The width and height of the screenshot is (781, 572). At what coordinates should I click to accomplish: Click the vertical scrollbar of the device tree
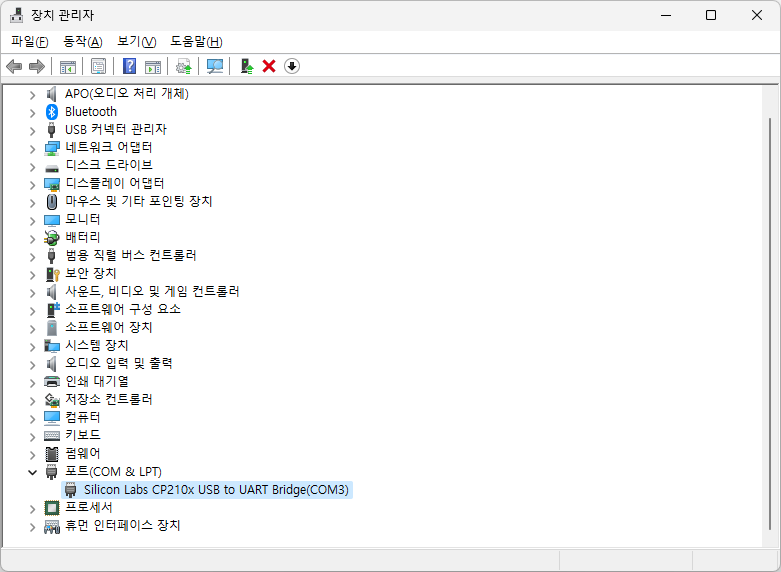[770, 324]
